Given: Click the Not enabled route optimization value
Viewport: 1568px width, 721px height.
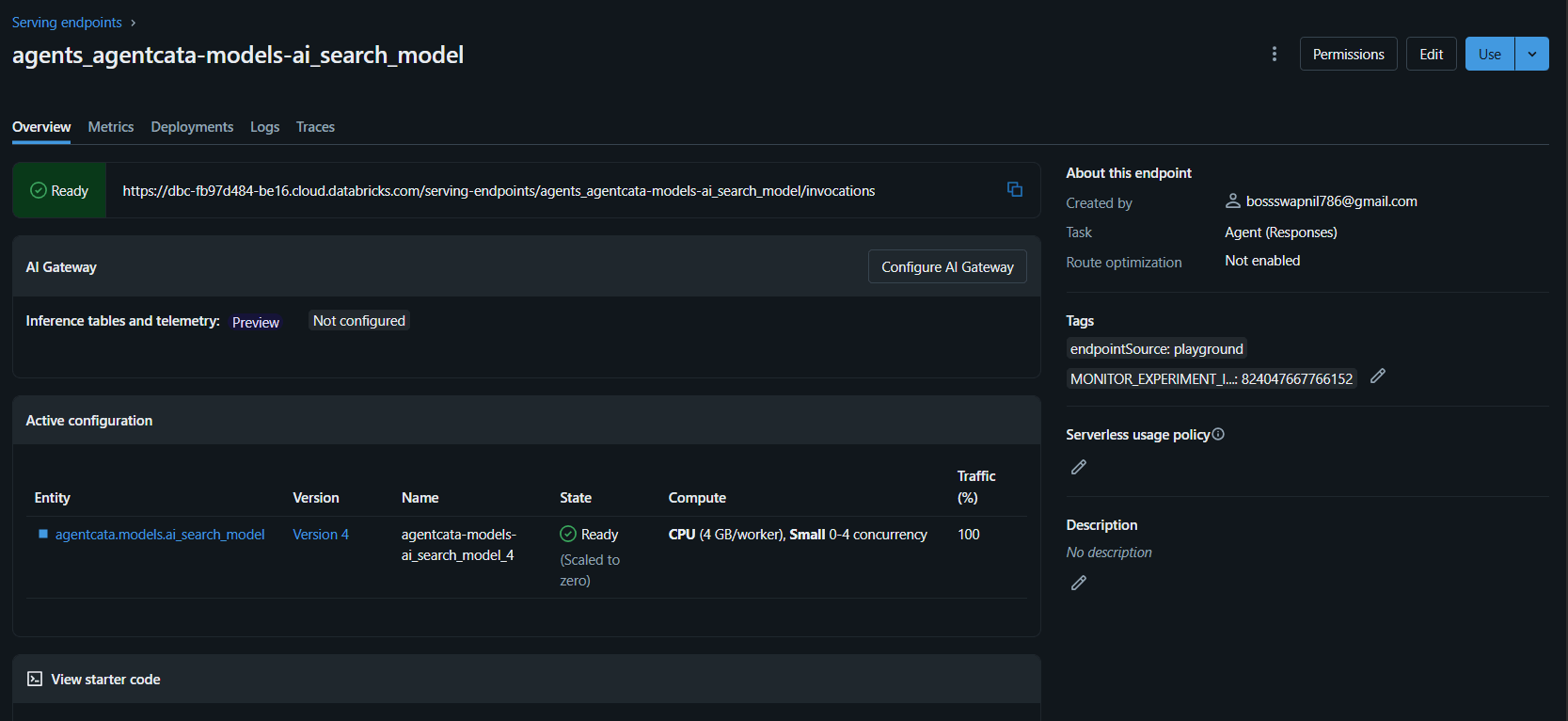Looking at the screenshot, I should tap(1262, 260).
